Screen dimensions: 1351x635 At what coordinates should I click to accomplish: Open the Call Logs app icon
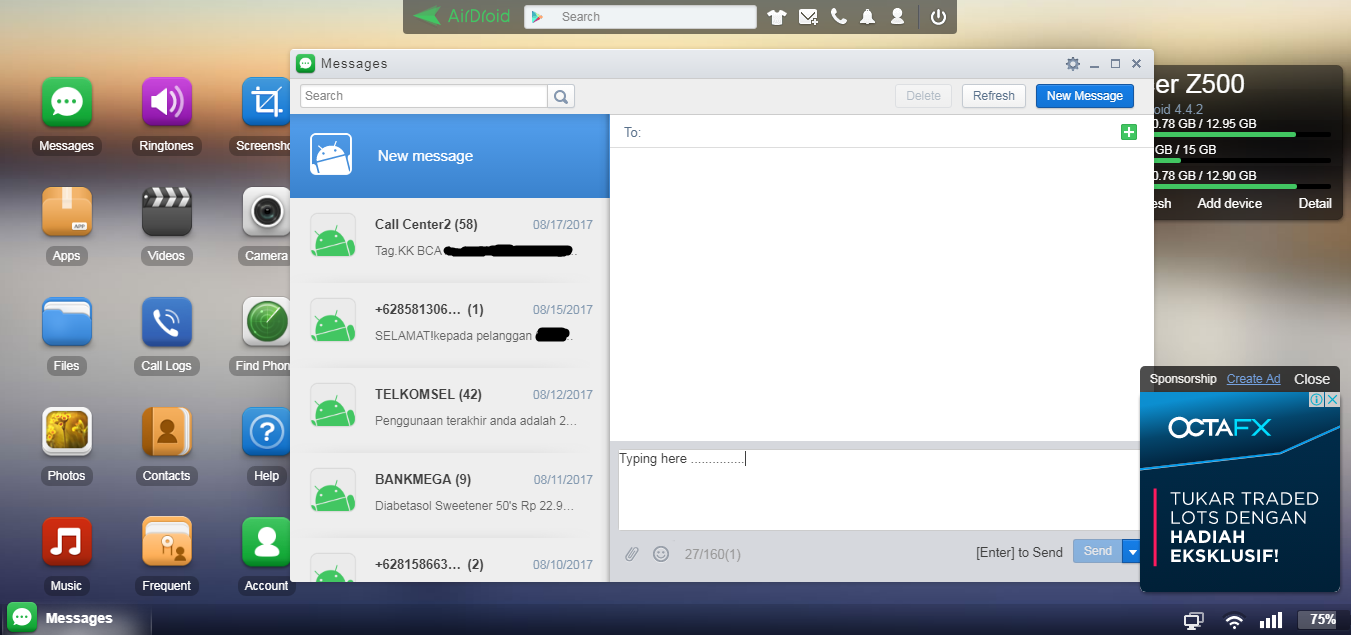(x=166, y=324)
